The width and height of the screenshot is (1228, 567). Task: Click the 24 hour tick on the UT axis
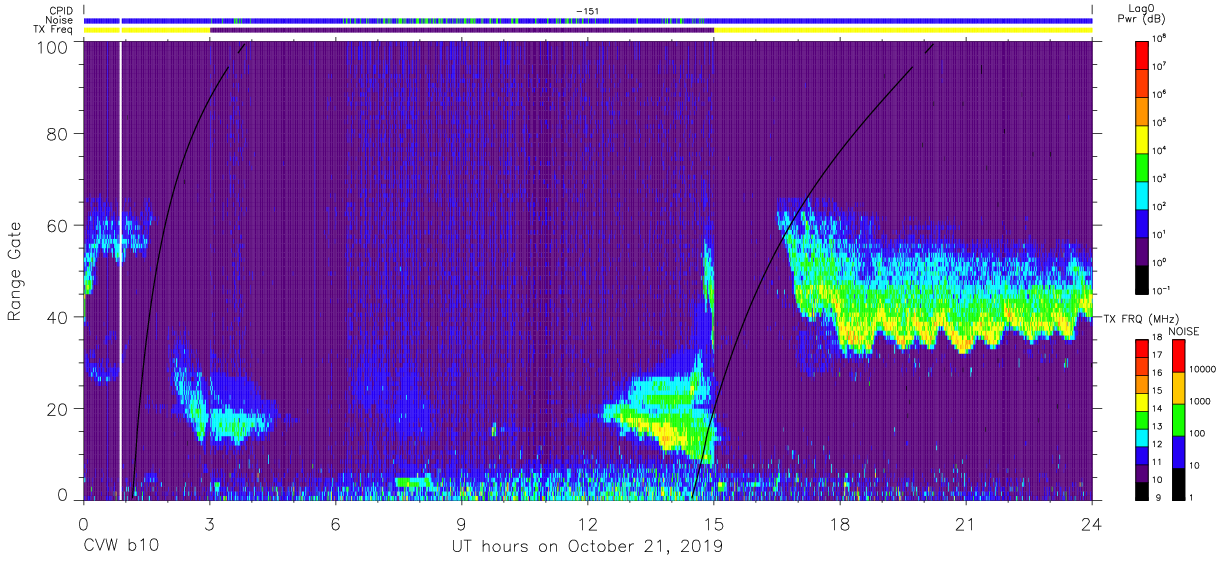[x=1092, y=525]
